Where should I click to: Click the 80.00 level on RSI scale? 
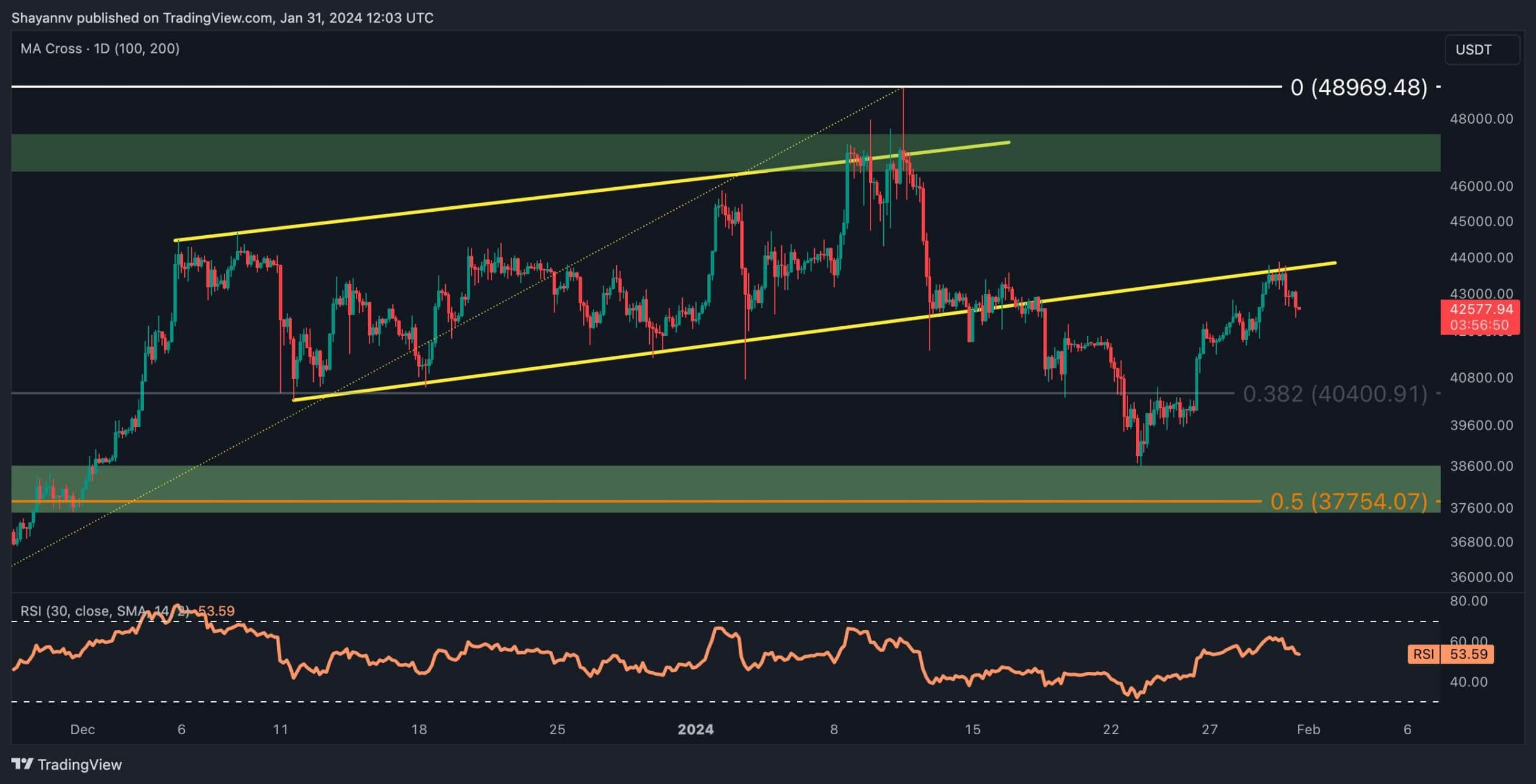[1468, 601]
